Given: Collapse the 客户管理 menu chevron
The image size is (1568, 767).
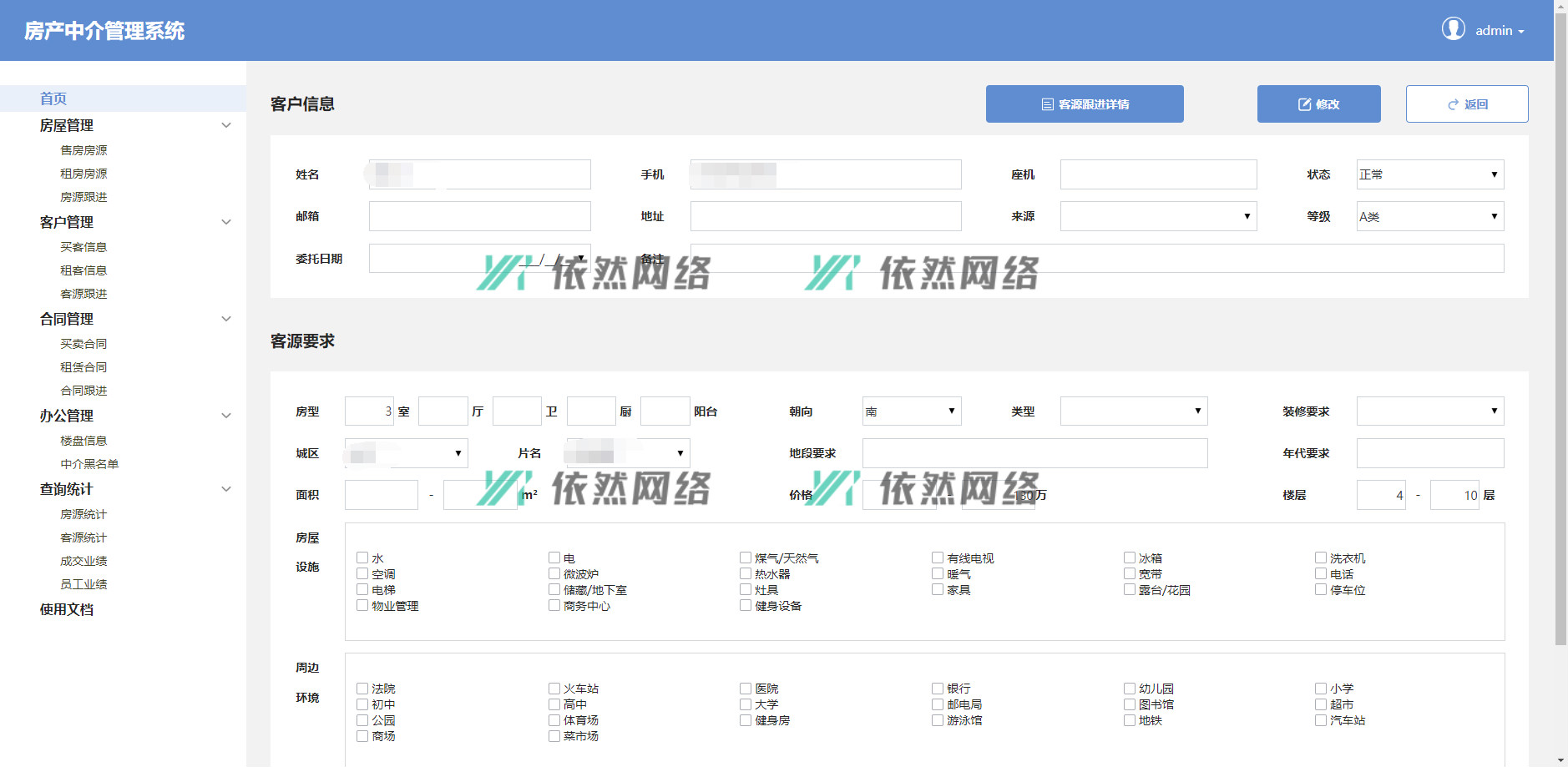Looking at the screenshot, I should click(x=225, y=222).
